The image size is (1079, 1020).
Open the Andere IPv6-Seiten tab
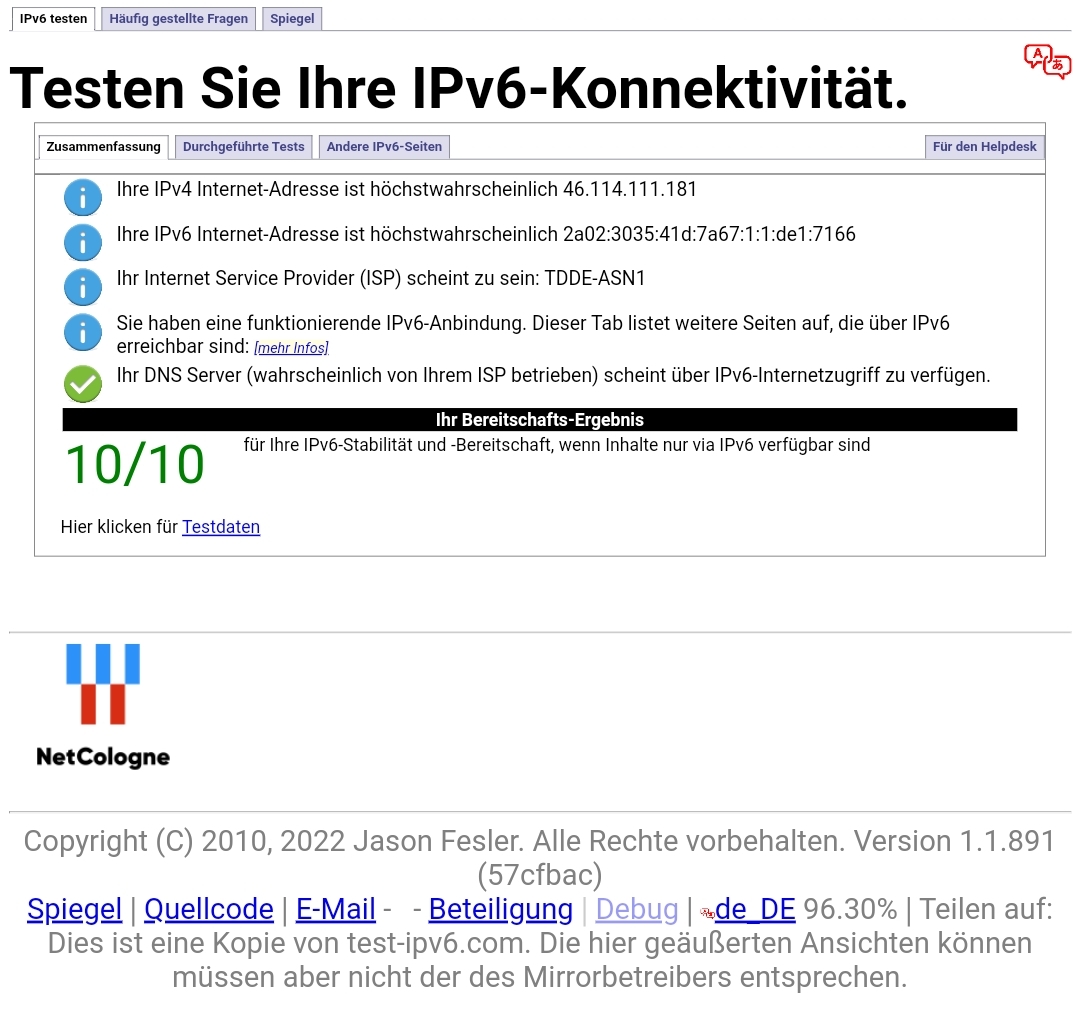[384, 147]
